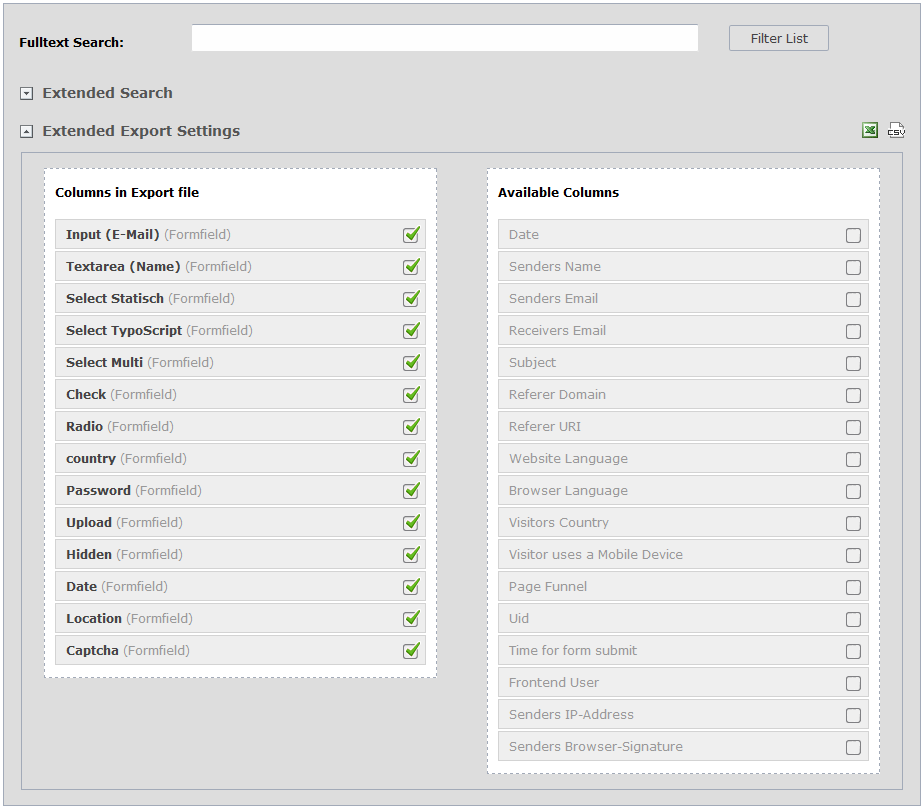Click into the Fulltext Search field
This screenshot has height=808, width=924.
pyautogui.click(x=444, y=39)
